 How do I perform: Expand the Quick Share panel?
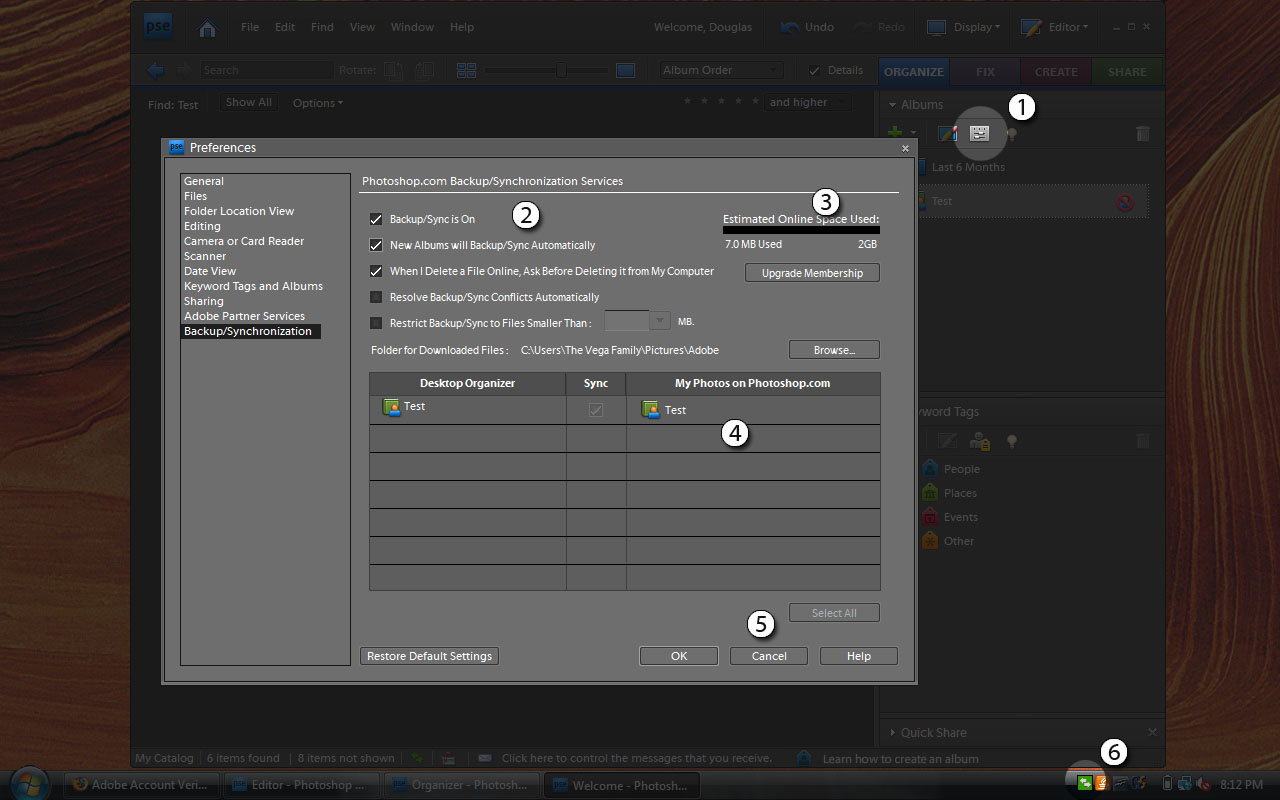[892, 733]
